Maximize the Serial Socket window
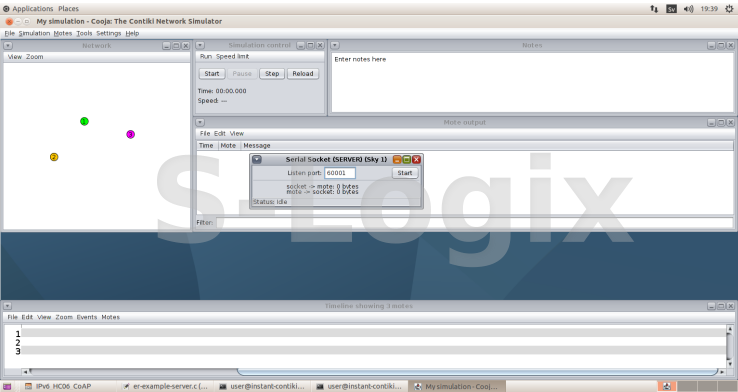Screen dimensions: 738x392 [407, 160]
